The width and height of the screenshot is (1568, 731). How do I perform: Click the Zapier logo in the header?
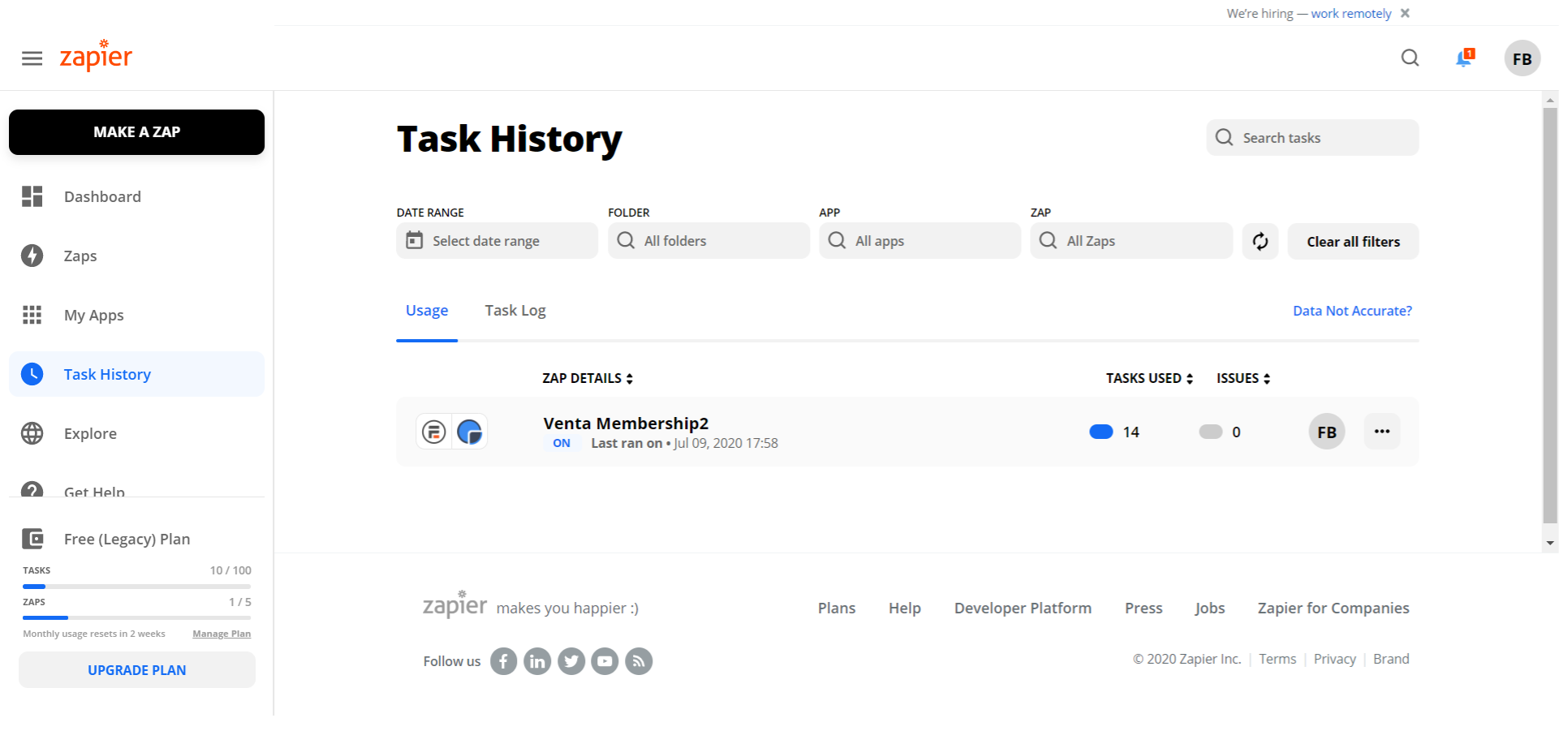96,55
